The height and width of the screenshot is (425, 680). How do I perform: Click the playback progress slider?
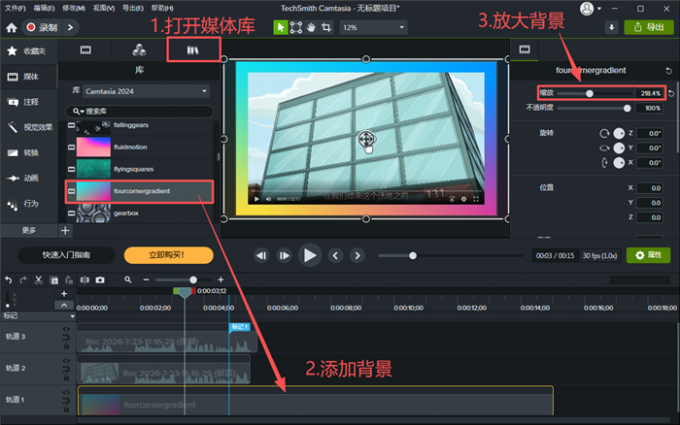tap(450, 256)
